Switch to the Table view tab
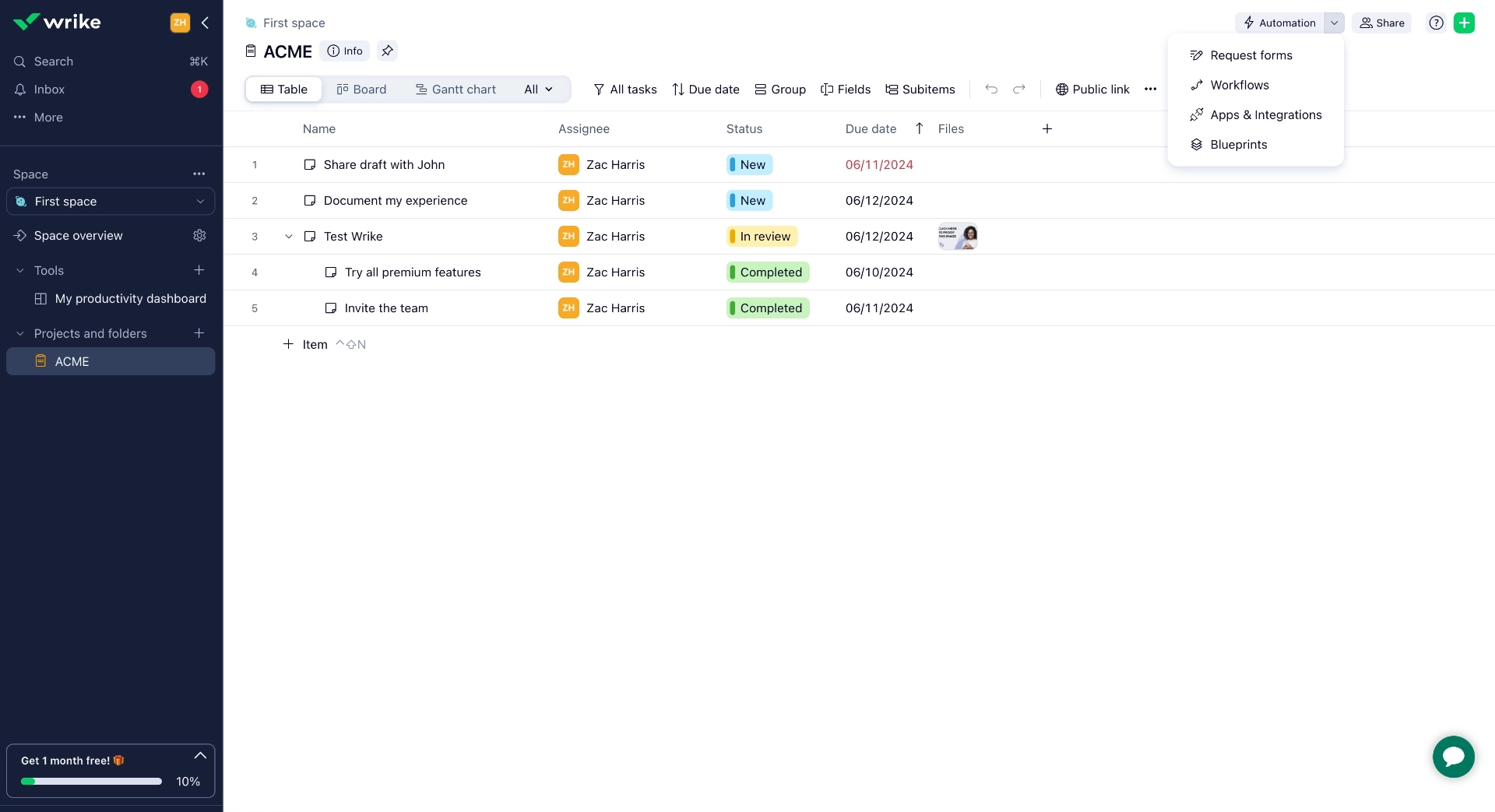This screenshot has width=1495, height=812. tap(284, 90)
